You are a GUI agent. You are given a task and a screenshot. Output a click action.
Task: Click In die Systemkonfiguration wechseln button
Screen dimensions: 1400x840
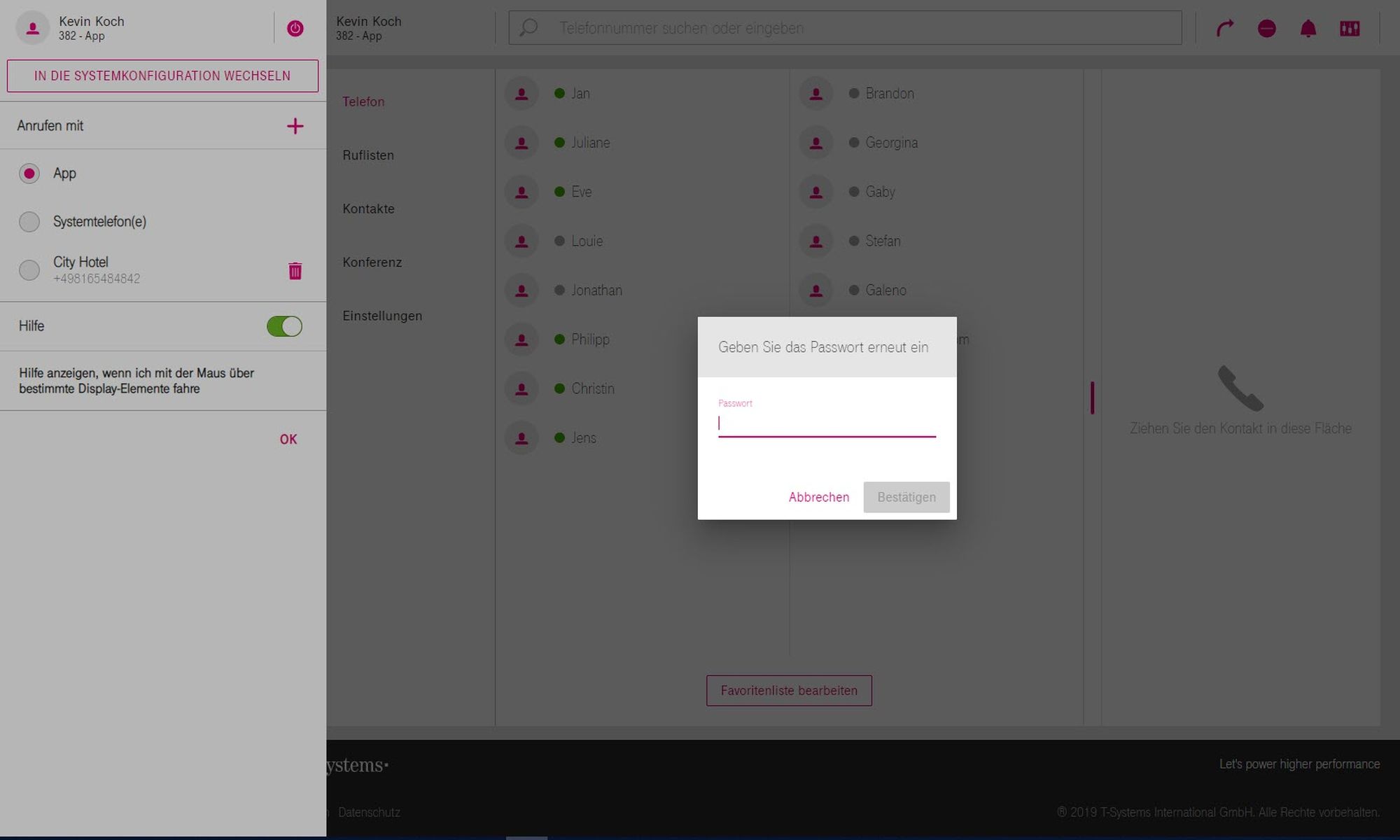(x=162, y=76)
